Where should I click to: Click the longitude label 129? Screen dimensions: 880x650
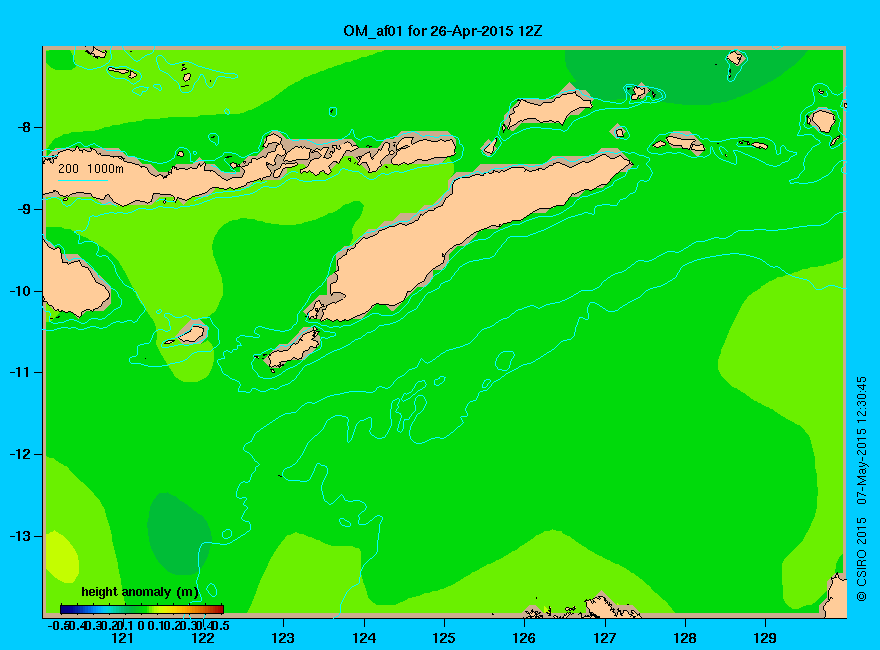pyautogui.click(x=765, y=638)
